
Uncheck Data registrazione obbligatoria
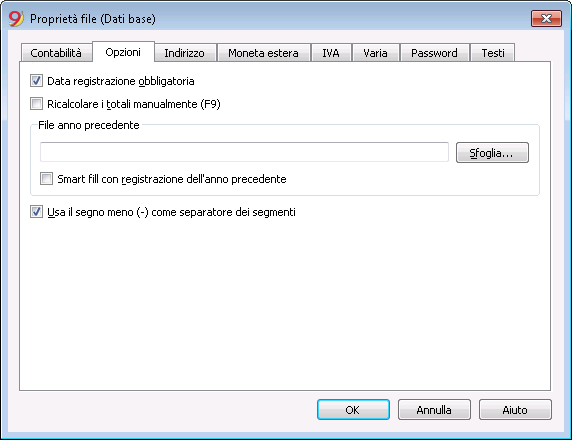(36, 81)
